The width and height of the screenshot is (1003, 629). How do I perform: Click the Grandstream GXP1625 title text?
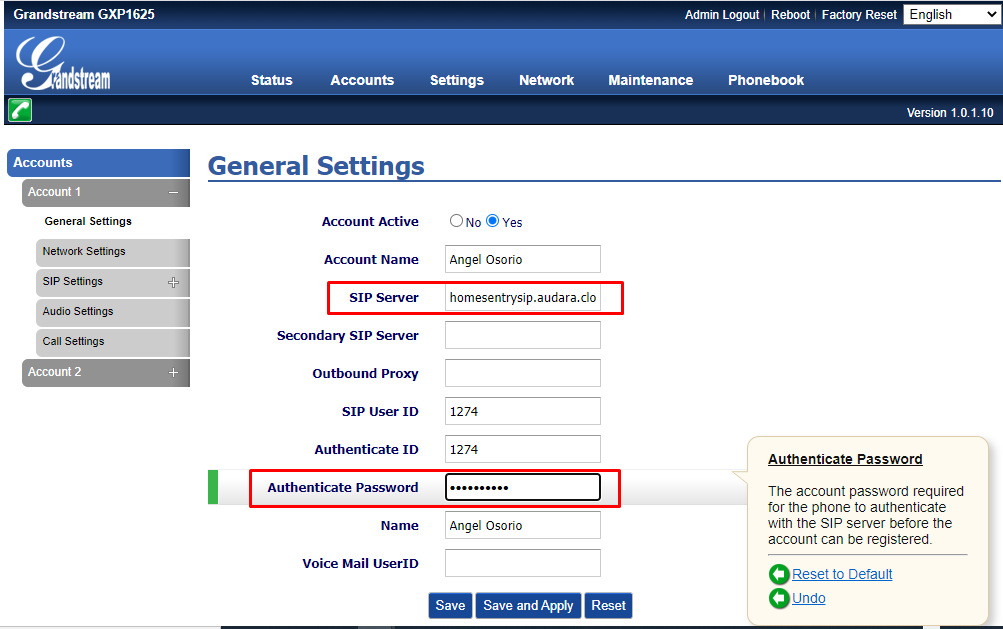click(x=84, y=14)
